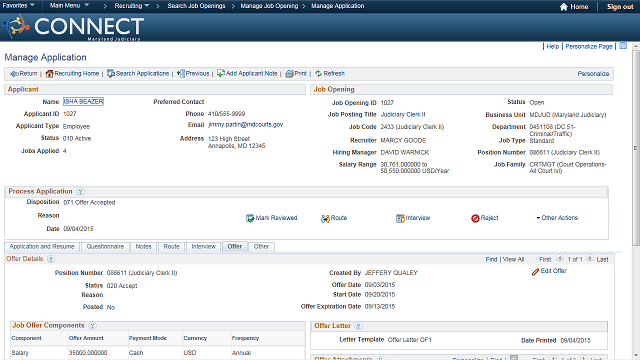The width and height of the screenshot is (640, 360).
Task: Click the applicant email address link
Action: (x=245, y=124)
